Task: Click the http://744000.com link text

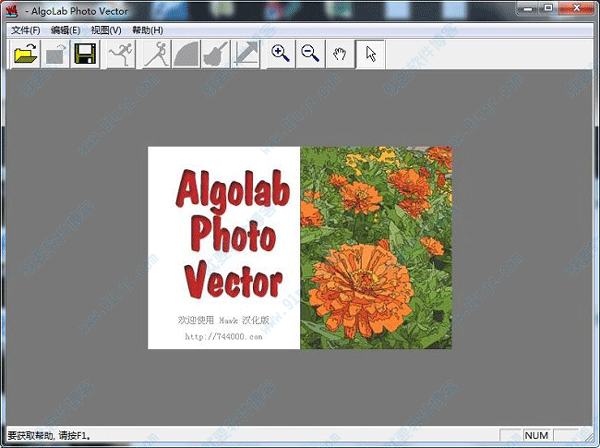Action: (224, 337)
